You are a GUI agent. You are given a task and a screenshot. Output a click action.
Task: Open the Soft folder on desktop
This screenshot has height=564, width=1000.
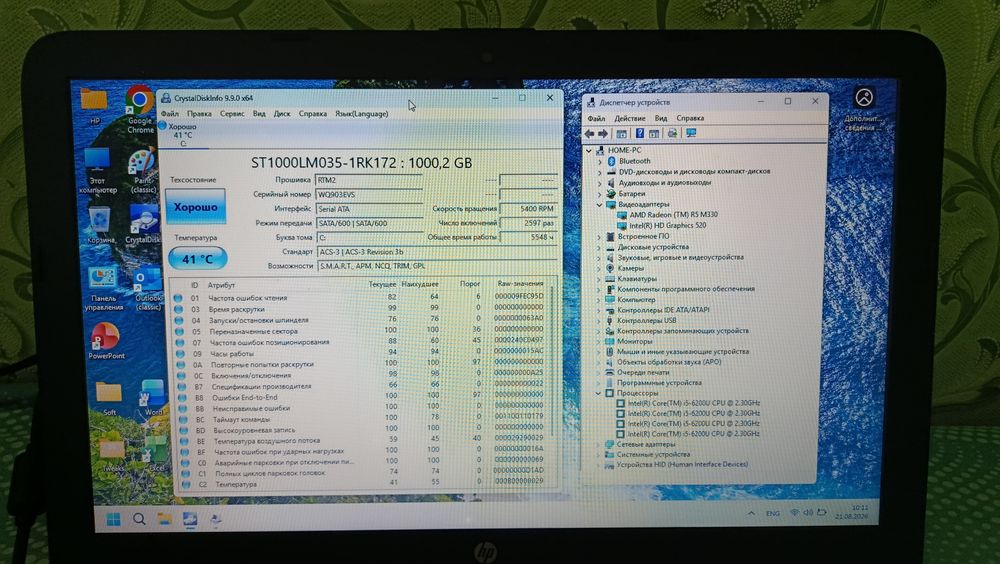109,399
